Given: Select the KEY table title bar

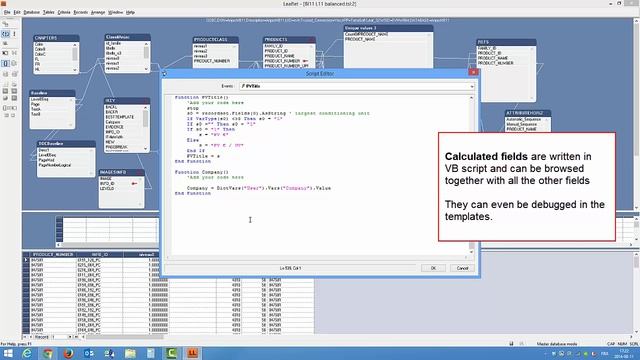Looking at the screenshot, I should click(x=127, y=100).
